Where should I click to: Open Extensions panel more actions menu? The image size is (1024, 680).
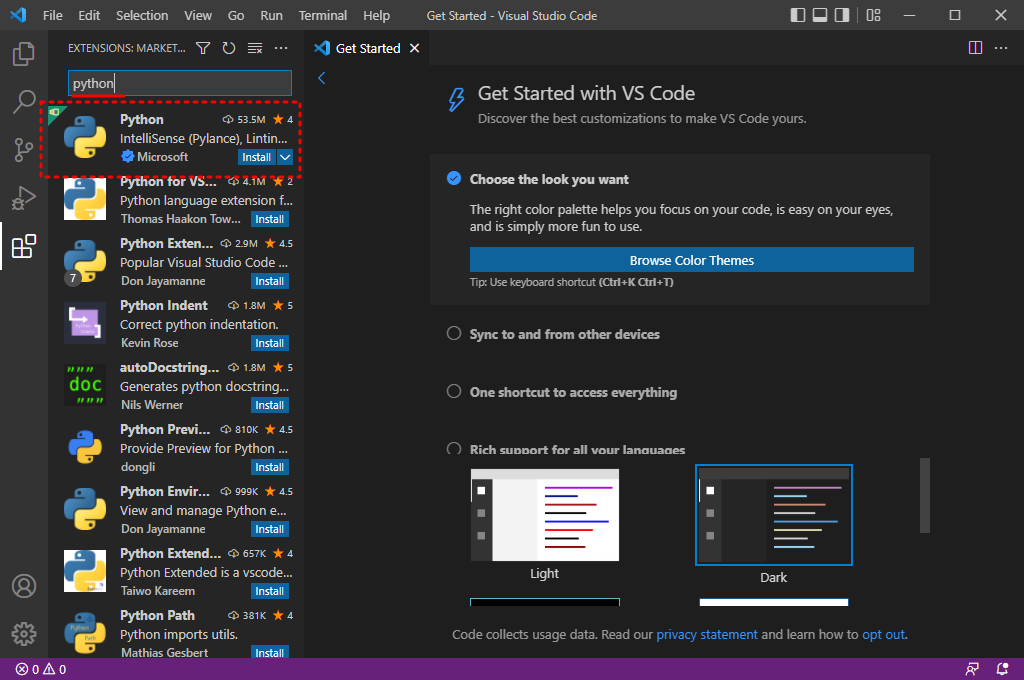click(x=281, y=48)
